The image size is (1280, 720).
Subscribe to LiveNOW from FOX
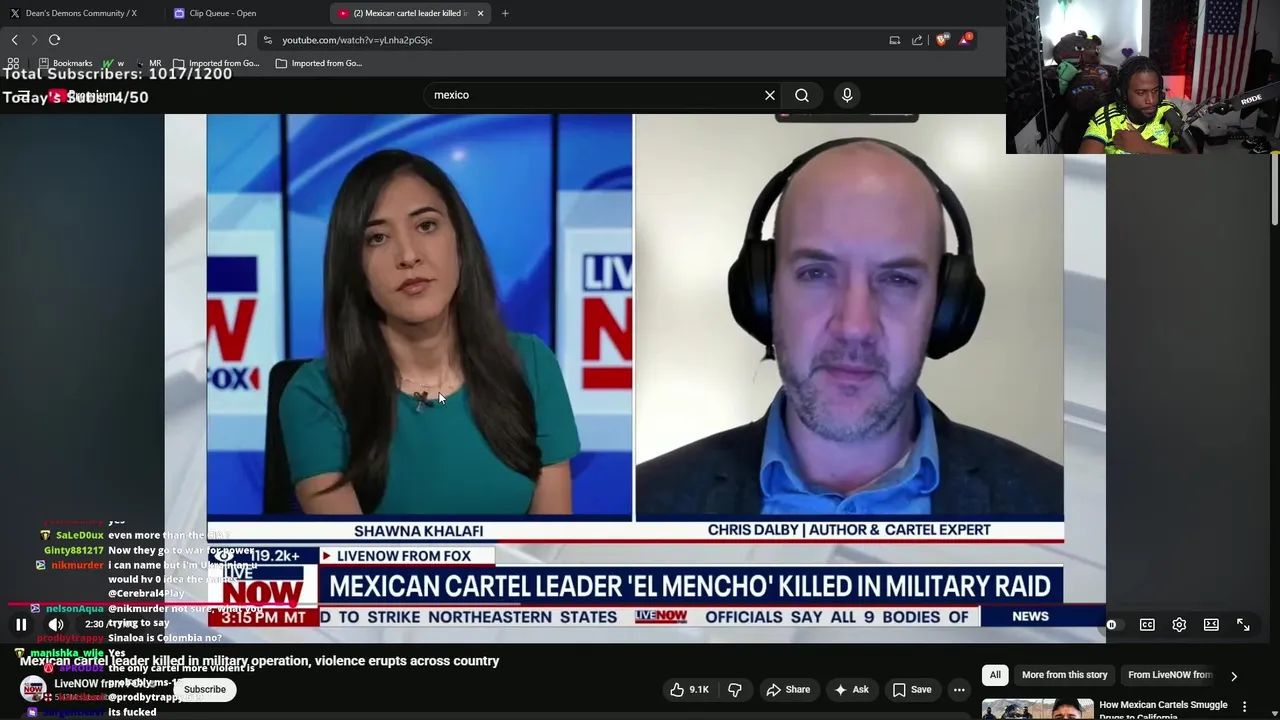pos(204,689)
